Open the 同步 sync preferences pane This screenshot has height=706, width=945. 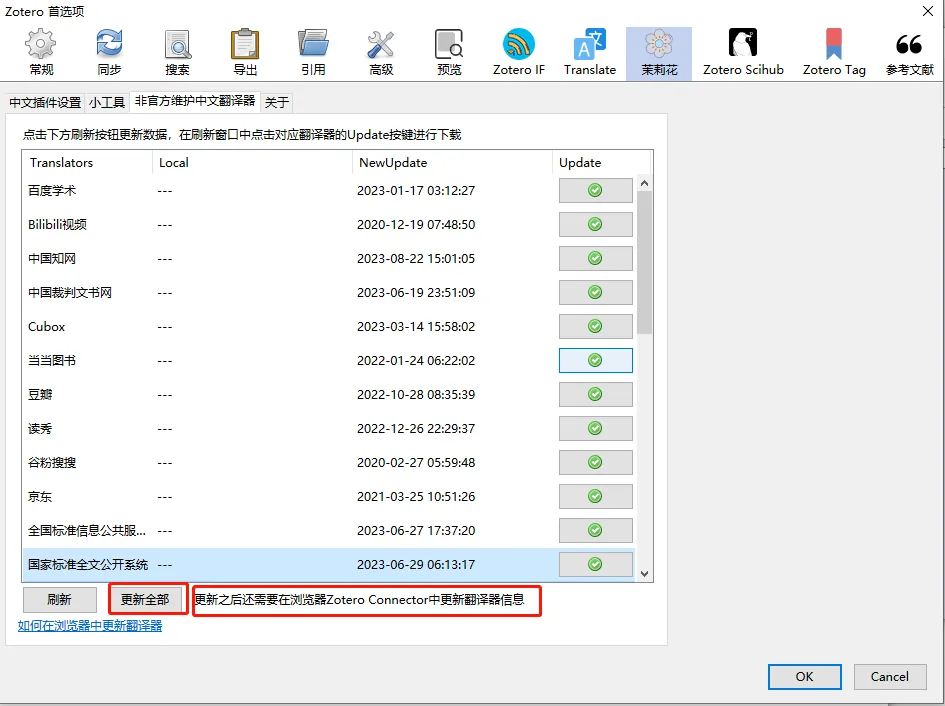pyautogui.click(x=109, y=53)
